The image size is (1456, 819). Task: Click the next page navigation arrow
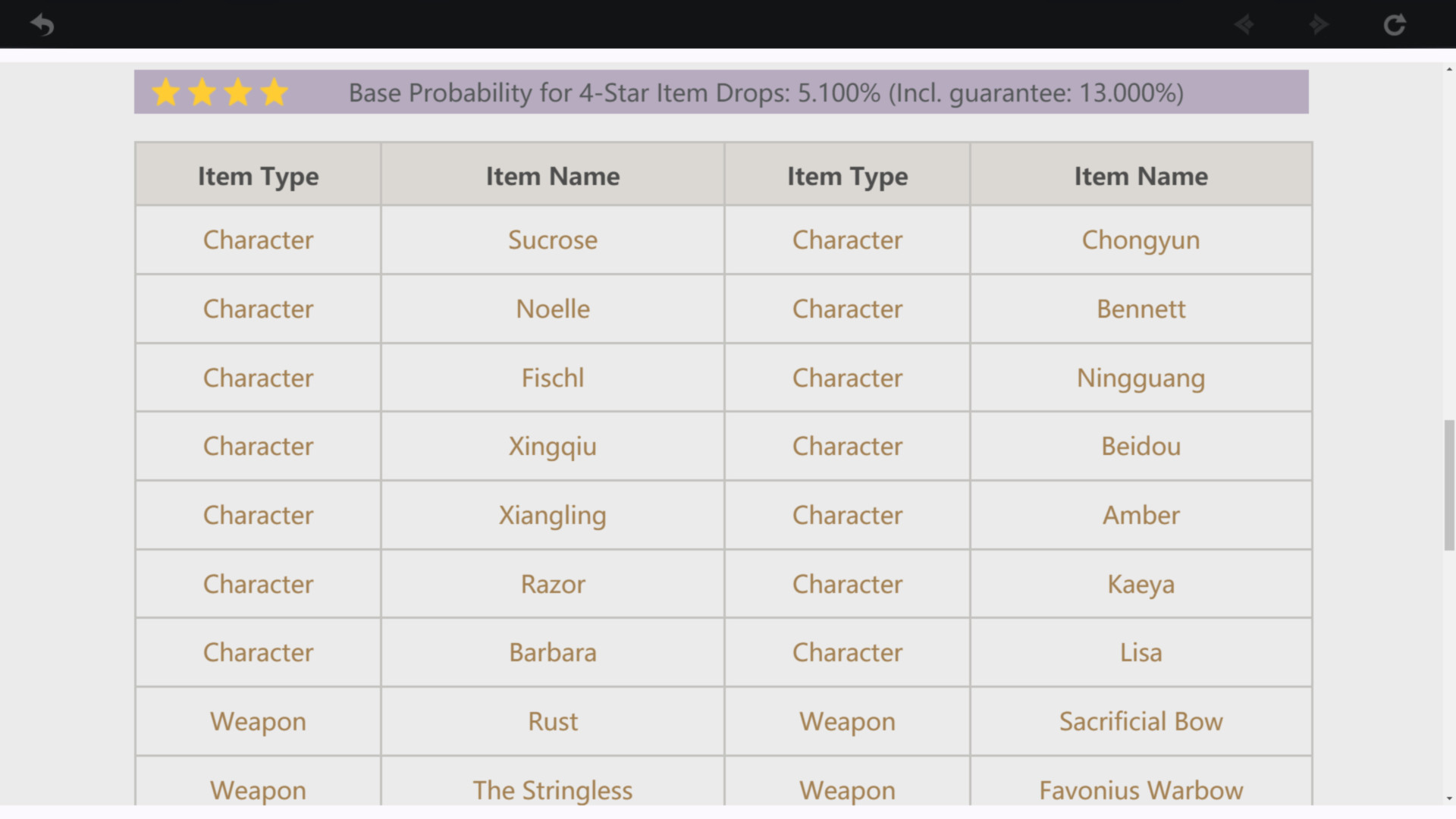click(x=1319, y=25)
